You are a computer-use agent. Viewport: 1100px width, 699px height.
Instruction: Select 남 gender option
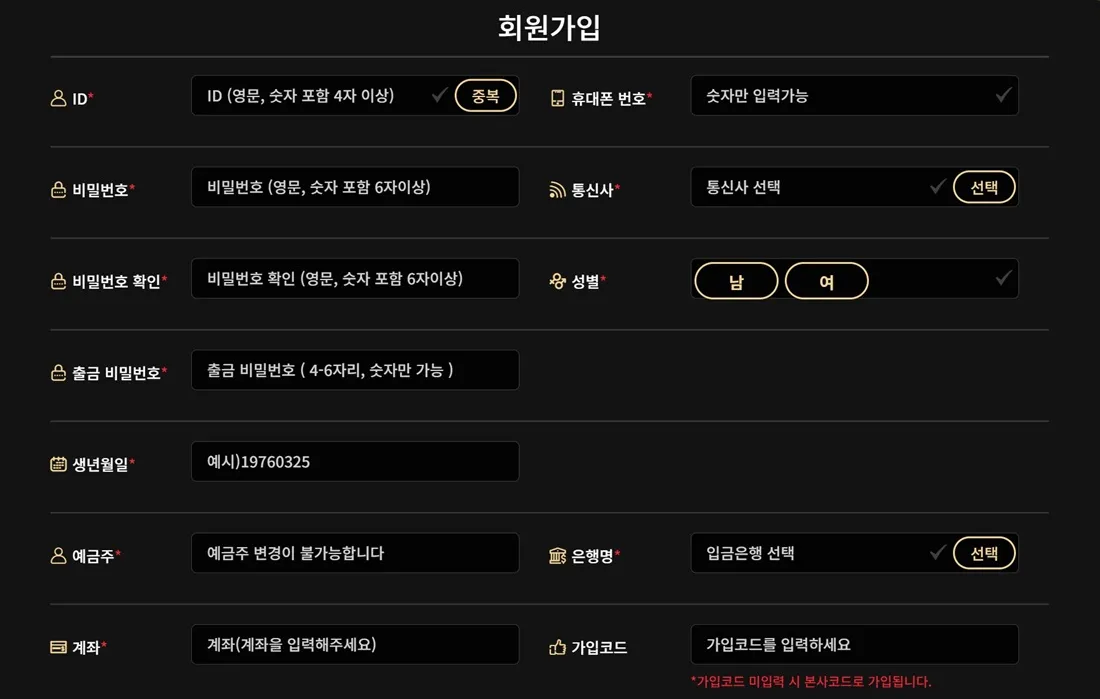[x=736, y=281]
